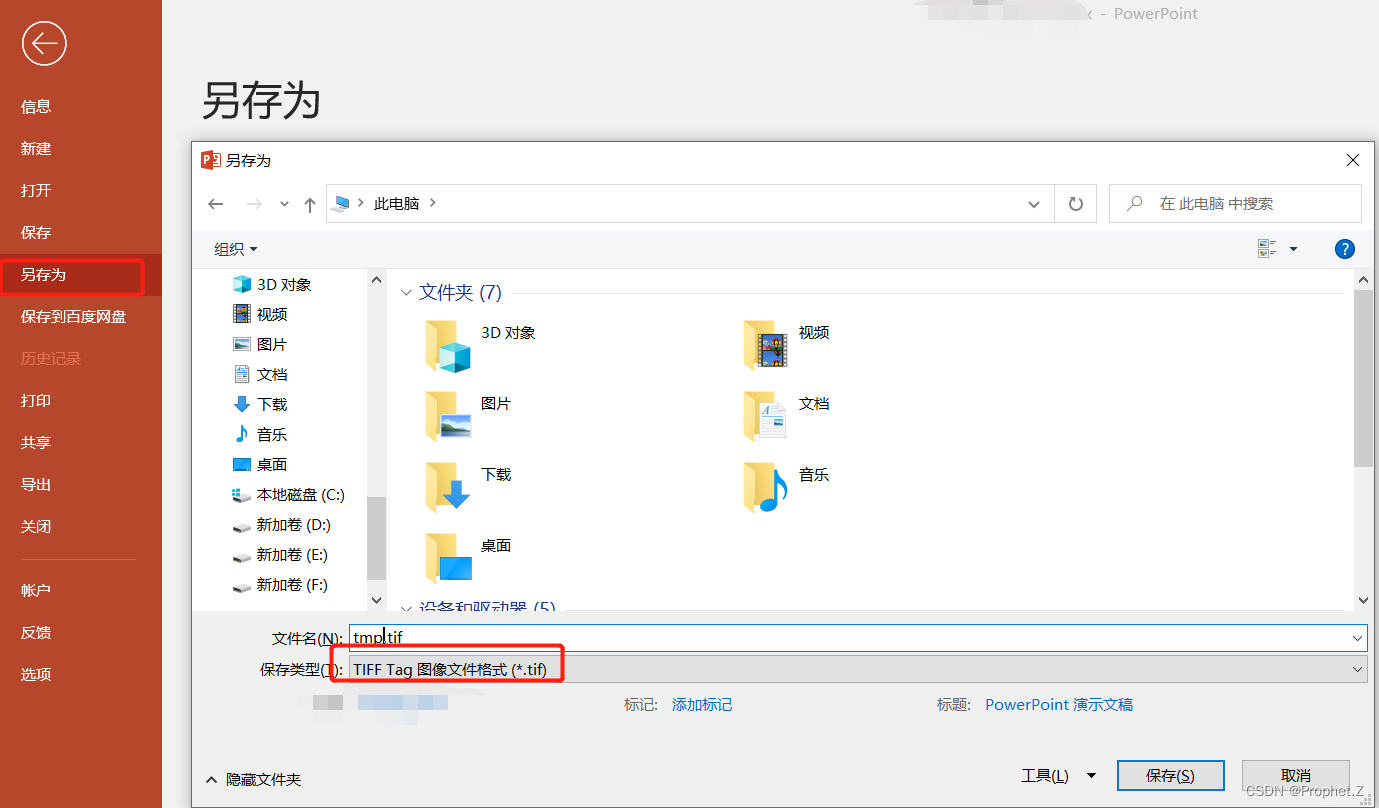Image resolution: width=1379 pixels, height=808 pixels.
Task: Select 本地磁盘 (C:) in navigation tree
Action: pos(289,494)
